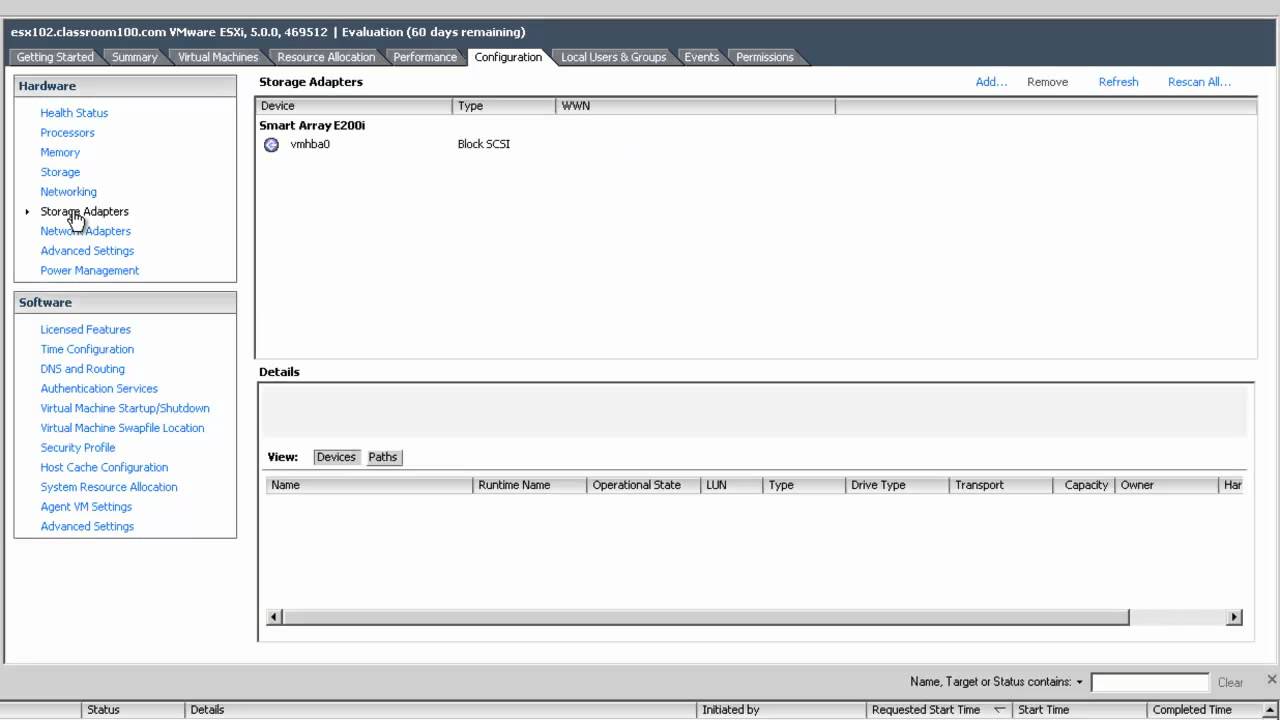The image size is (1280, 720).
Task: Sort Details by Transport column
Action: coord(1001,485)
